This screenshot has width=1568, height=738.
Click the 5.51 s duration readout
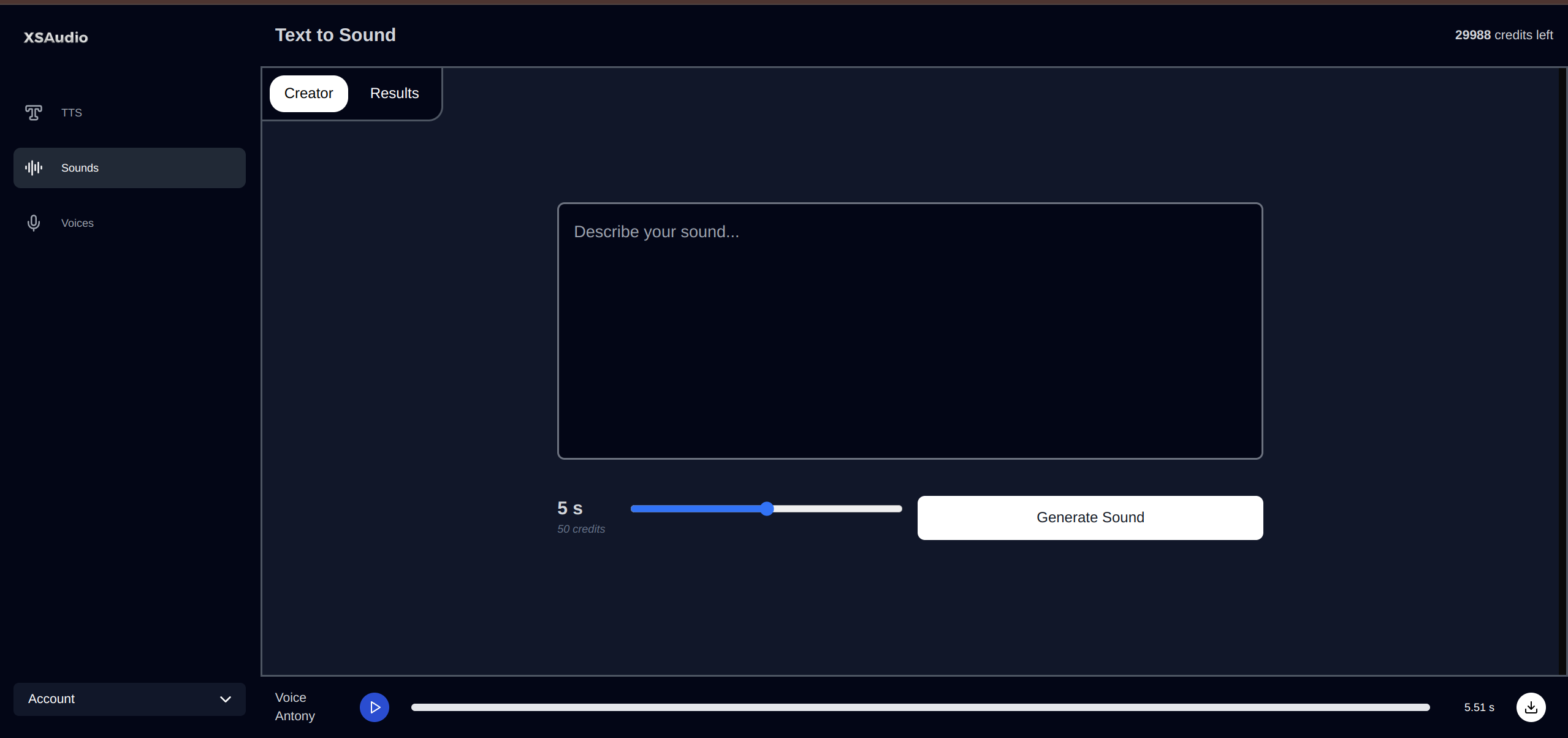tap(1479, 707)
